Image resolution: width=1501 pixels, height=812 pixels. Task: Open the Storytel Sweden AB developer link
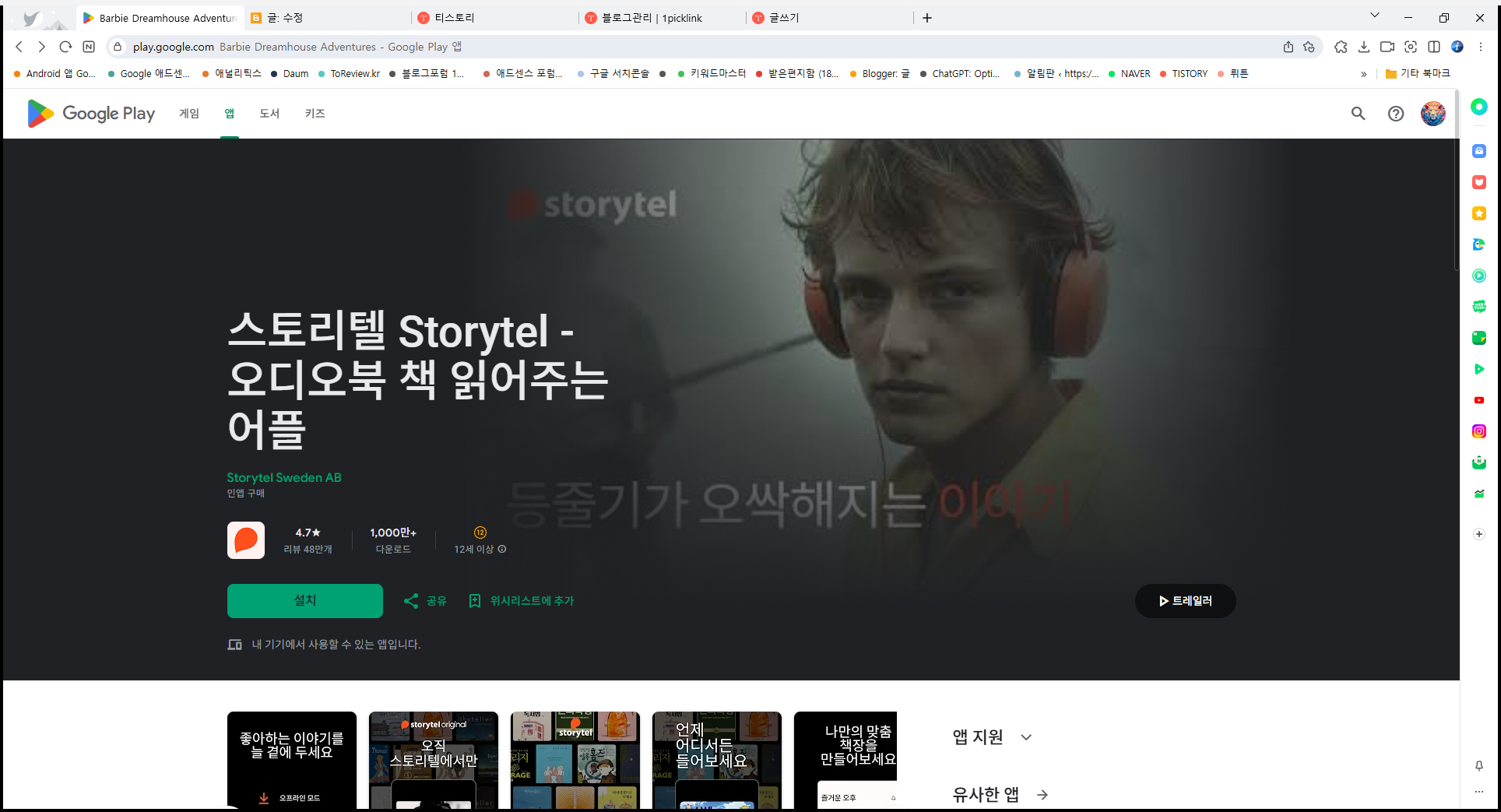click(283, 477)
